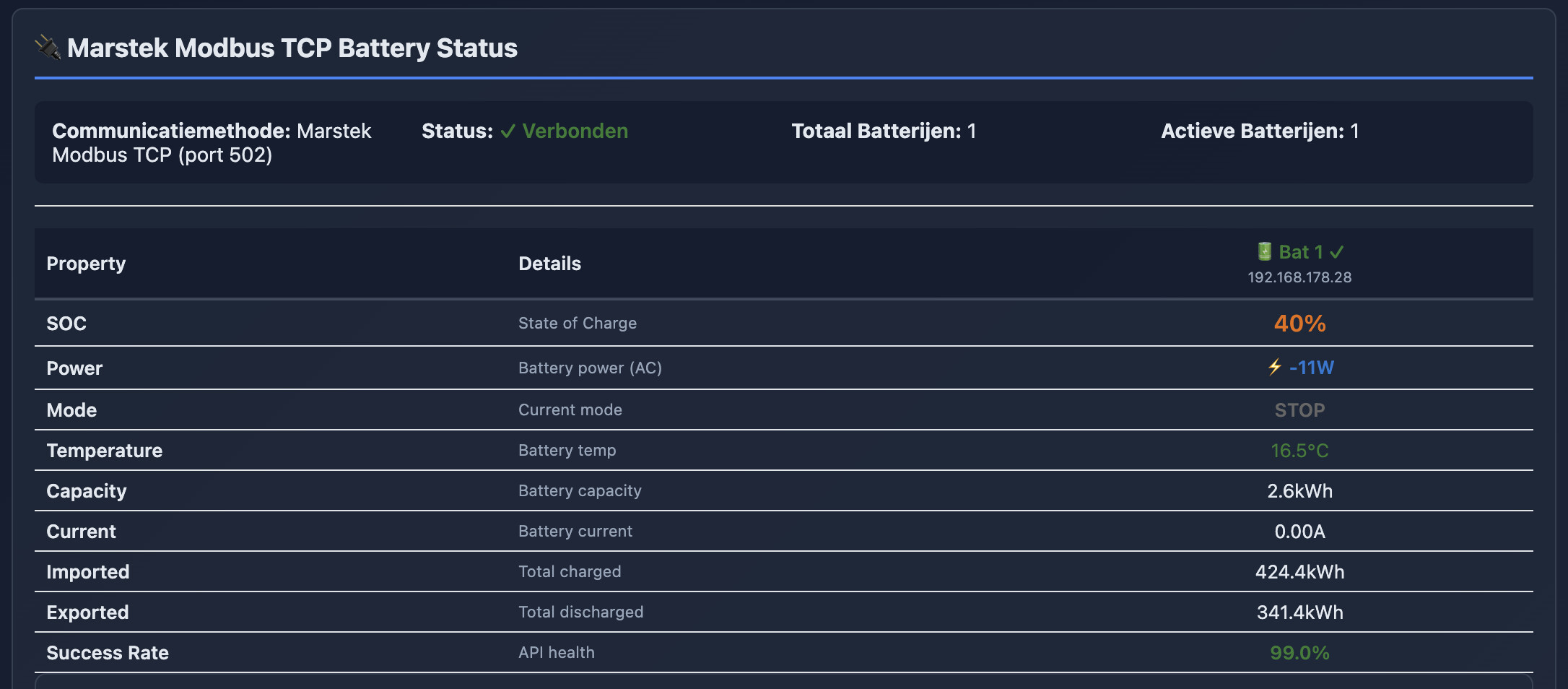Click the Exported row label

[87, 612]
